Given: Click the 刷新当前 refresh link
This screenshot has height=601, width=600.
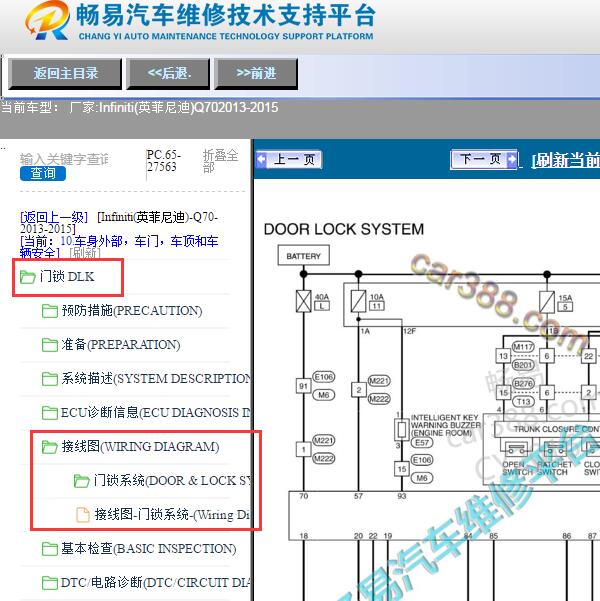Looking at the screenshot, I should click(x=566, y=160).
